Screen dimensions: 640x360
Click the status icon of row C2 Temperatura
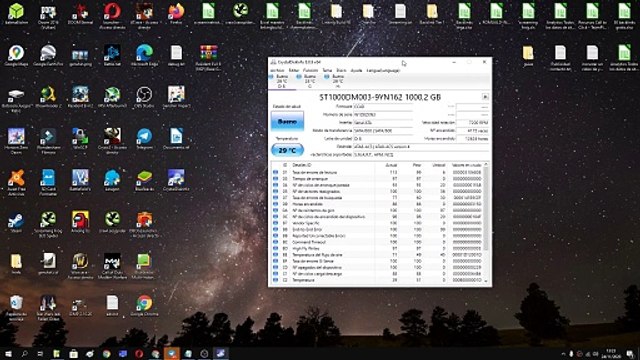tap(276, 280)
